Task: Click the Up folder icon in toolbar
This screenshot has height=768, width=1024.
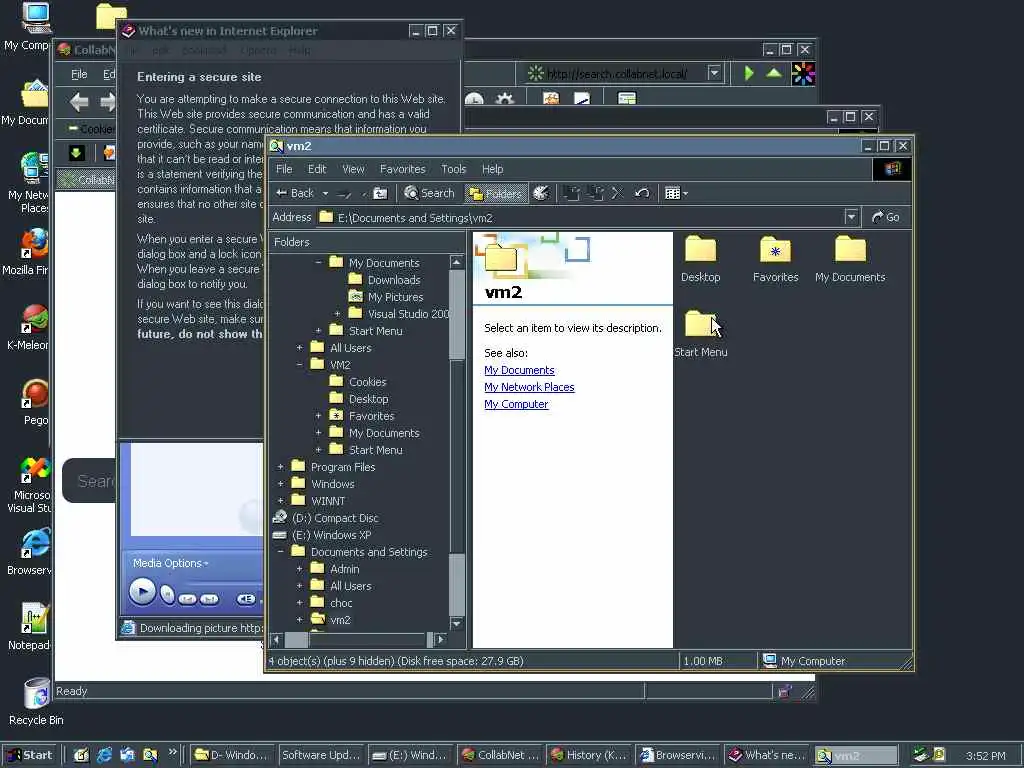Action: point(380,193)
